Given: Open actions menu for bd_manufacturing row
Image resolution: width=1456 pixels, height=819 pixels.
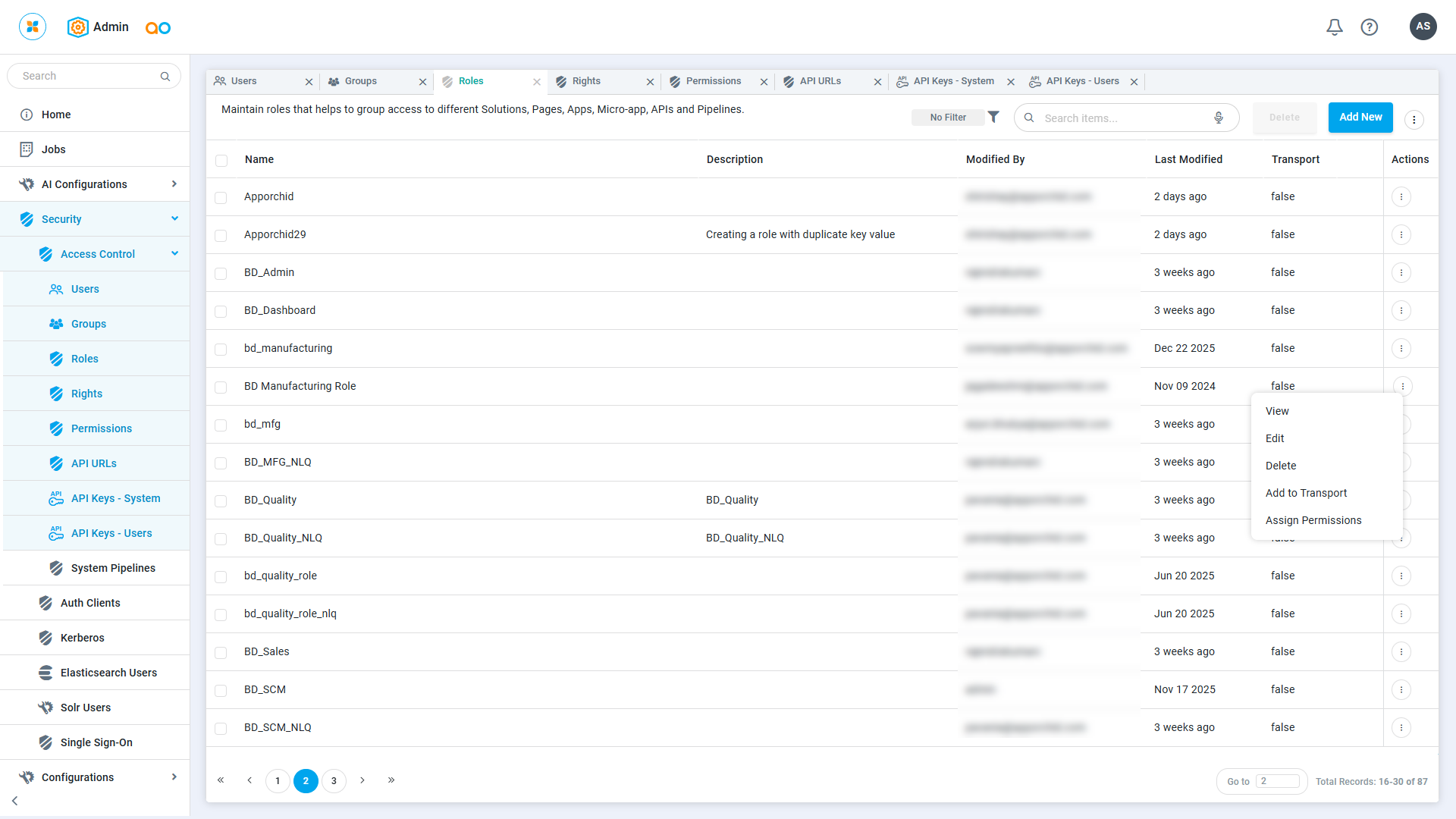Looking at the screenshot, I should coord(1401,349).
